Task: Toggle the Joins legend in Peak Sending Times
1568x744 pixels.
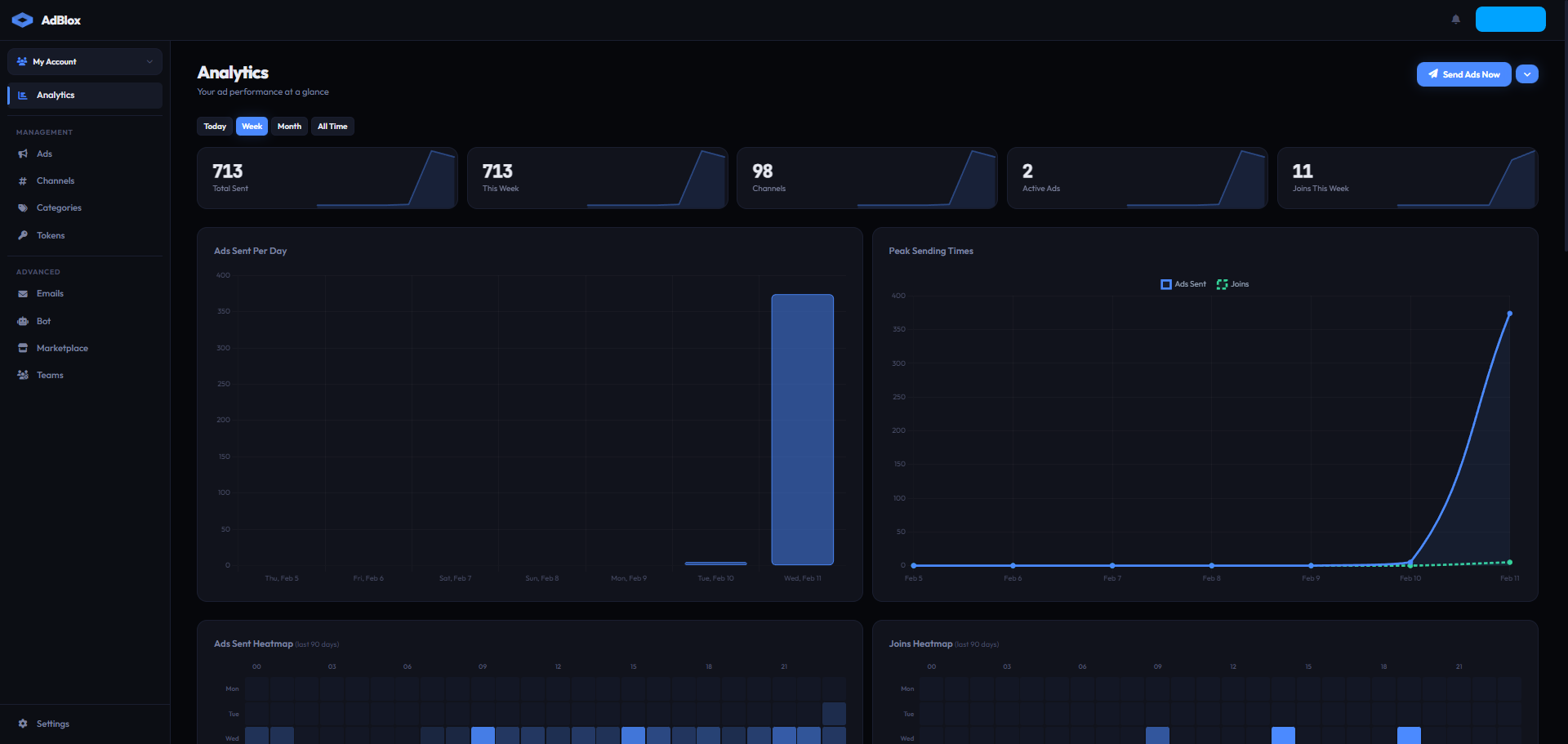Action: tap(1233, 284)
